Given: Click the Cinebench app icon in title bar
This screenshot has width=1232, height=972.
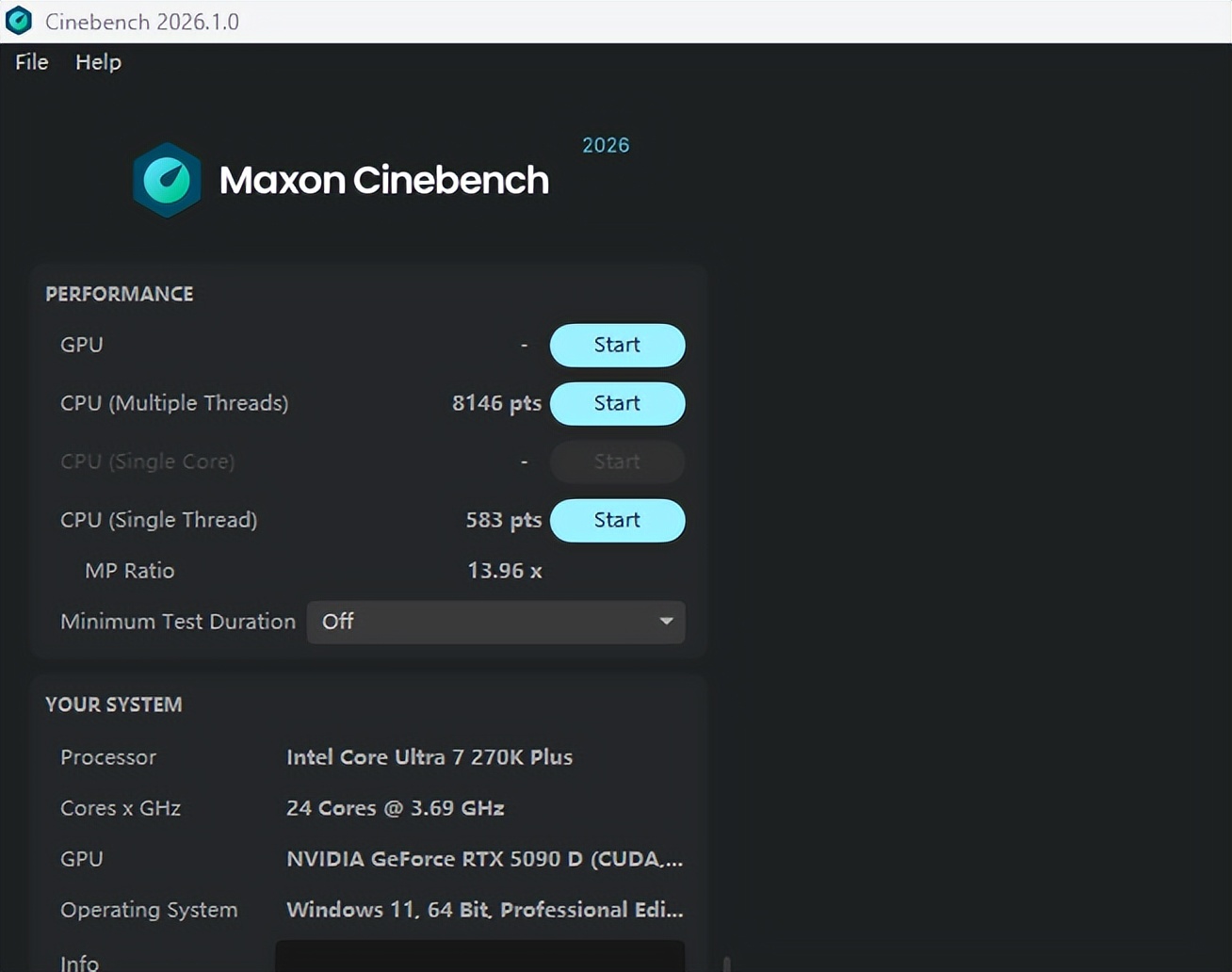Looking at the screenshot, I should click(x=19, y=21).
